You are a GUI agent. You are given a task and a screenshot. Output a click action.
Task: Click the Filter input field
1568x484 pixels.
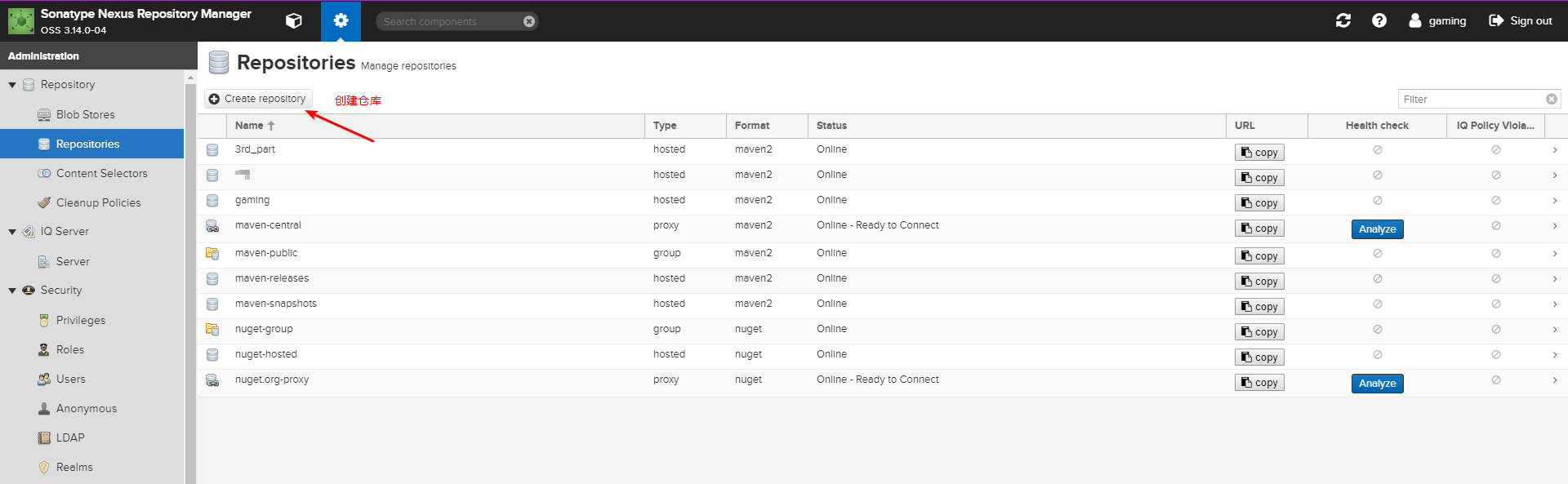[1470, 100]
